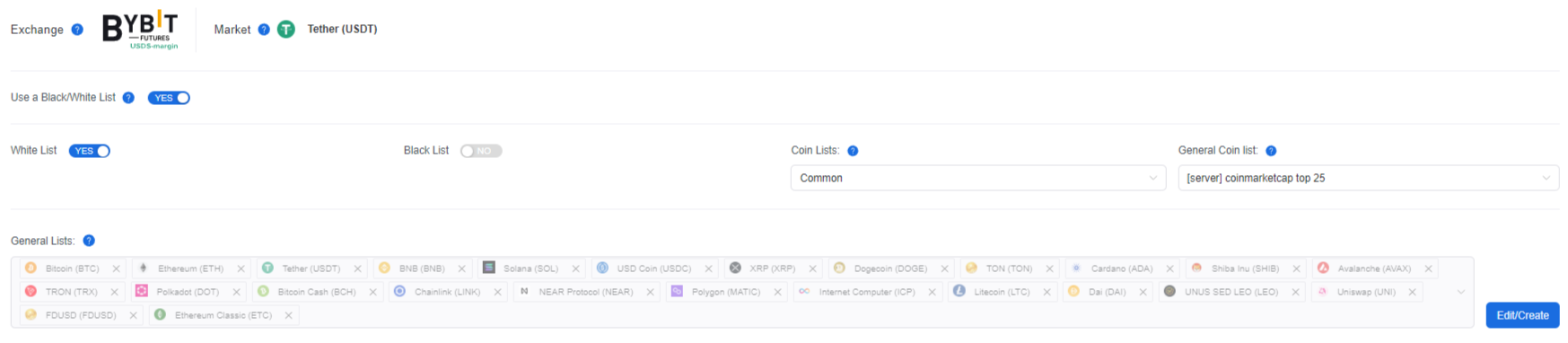
Task: Remove UNUS SED LEO (LEO) tag
Action: click(x=1295, y=292)
